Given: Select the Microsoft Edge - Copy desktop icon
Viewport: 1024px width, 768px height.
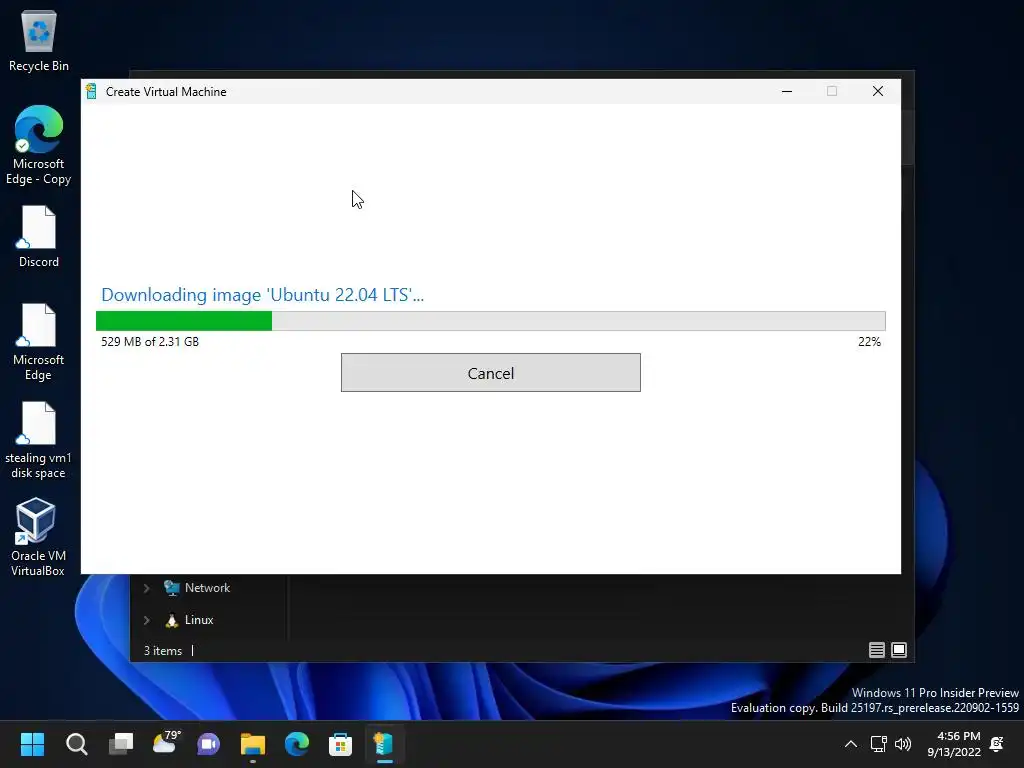Looking at the screenshot, I should (39, 145).
